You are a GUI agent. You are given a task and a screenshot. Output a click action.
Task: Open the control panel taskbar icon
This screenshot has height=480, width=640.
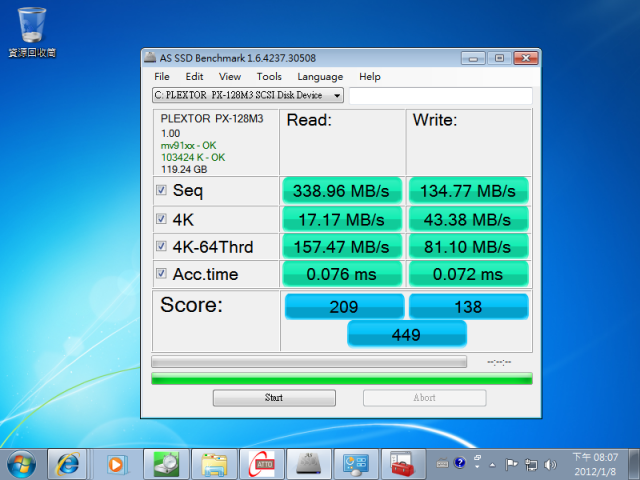356,464
